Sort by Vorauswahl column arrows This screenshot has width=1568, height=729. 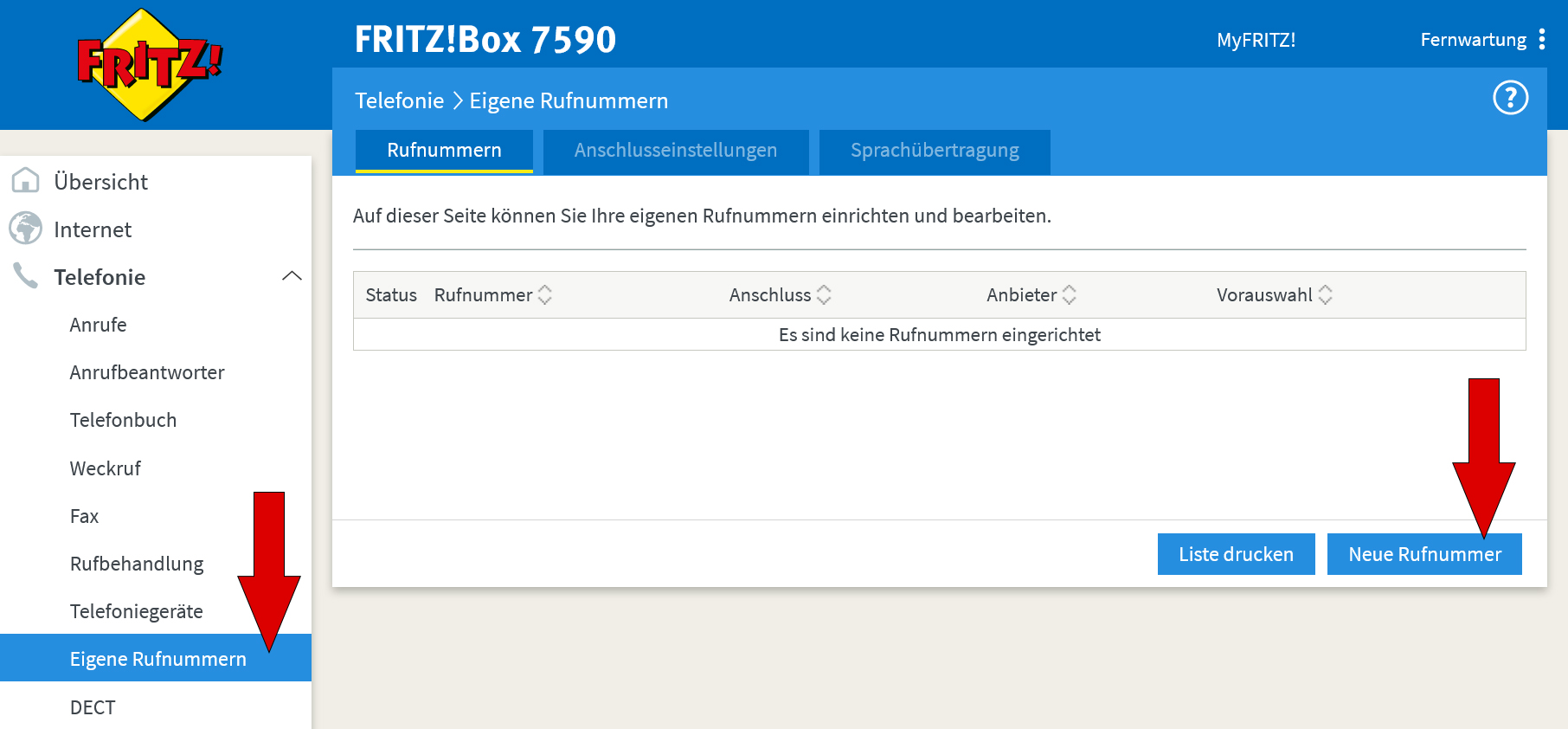point(1325,295)
